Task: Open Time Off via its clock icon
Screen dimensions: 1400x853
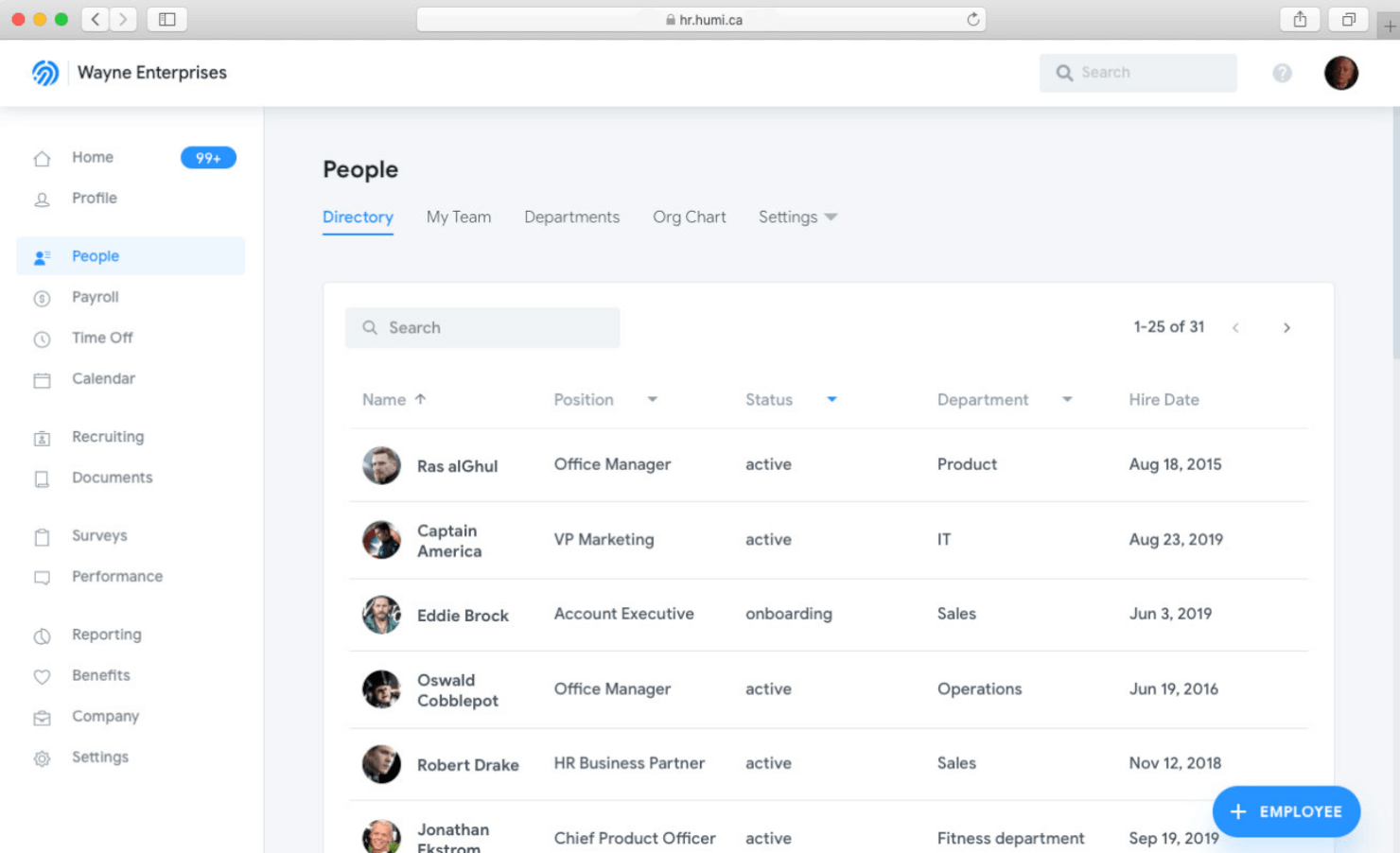Action: pyautogui.click(x=42, y=338)
